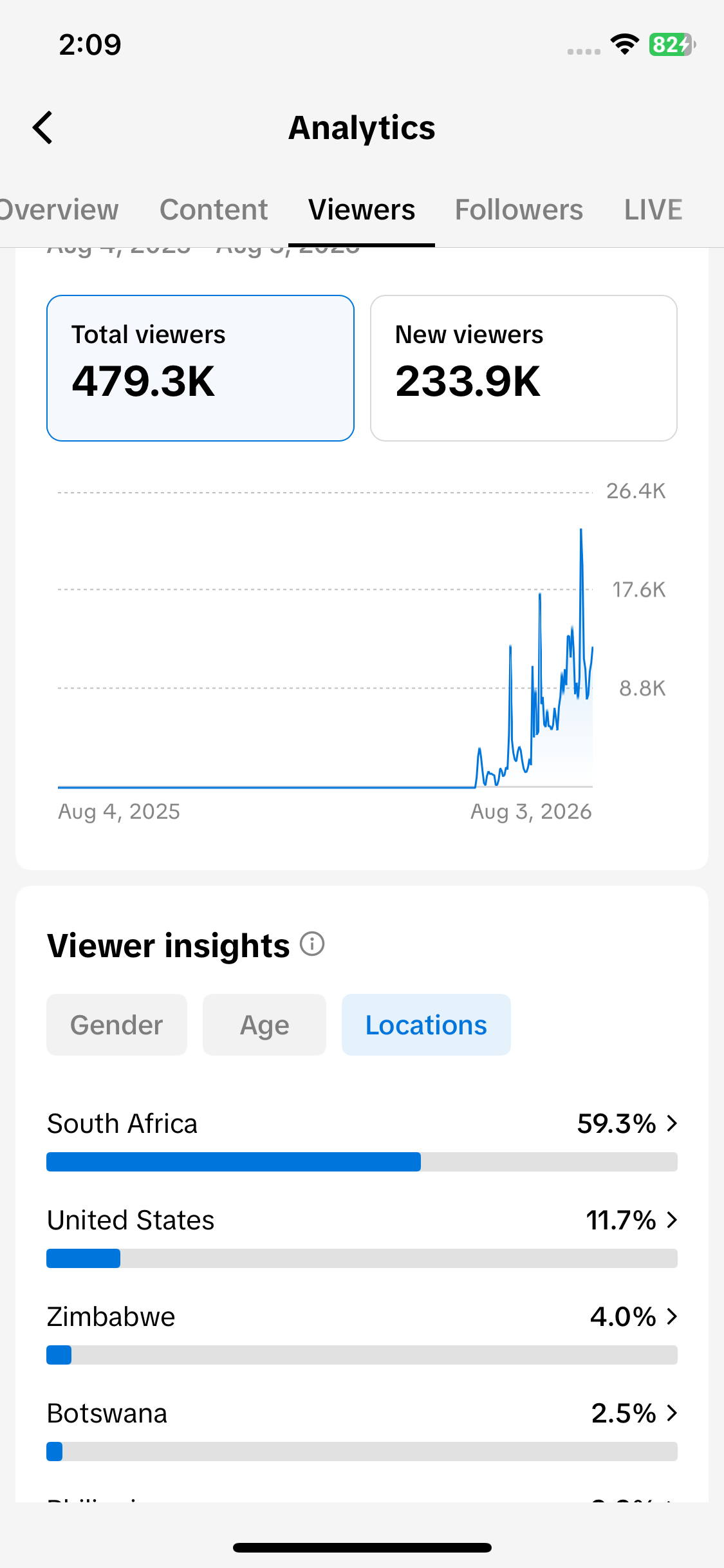Tap the Wi-Fi status icon

pos(624,44)
